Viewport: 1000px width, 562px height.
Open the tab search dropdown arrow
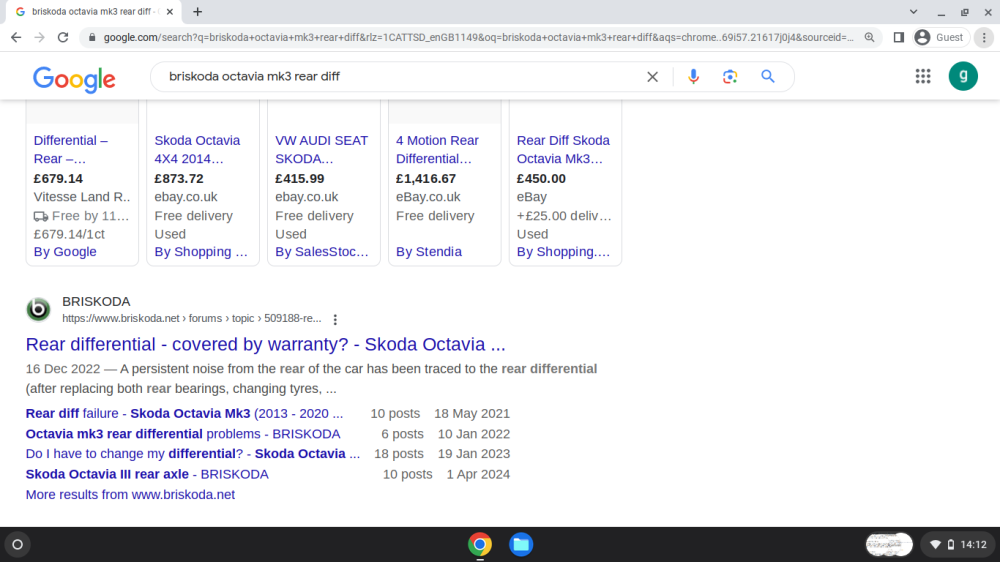click(x=913, y=11)
